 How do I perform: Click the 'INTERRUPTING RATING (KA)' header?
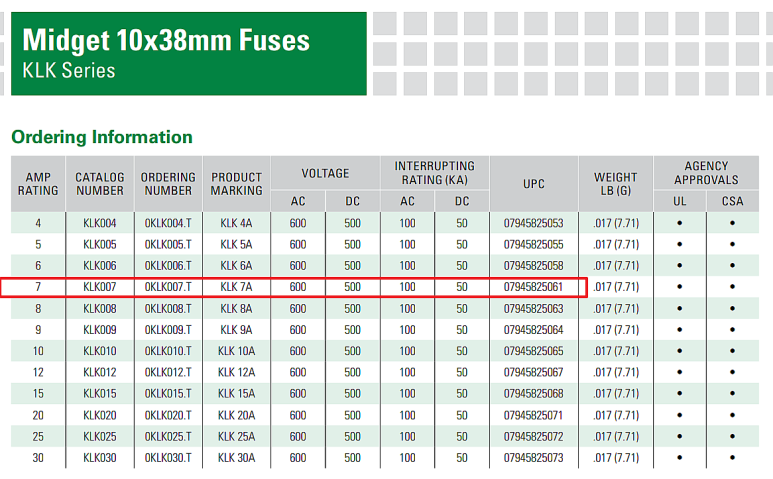[435, 173]
